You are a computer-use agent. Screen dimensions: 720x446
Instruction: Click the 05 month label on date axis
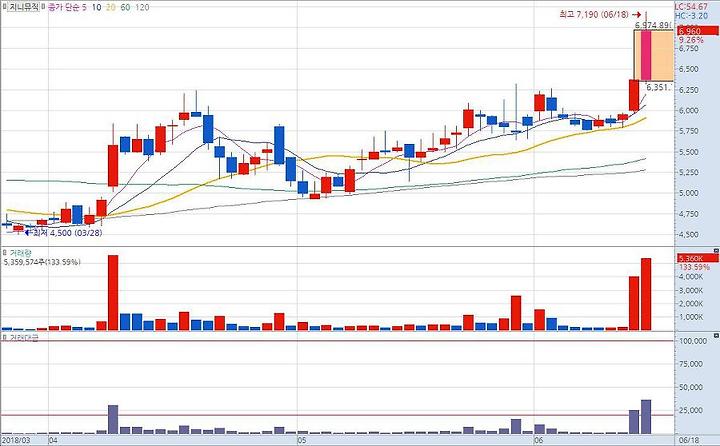[302, 440]
